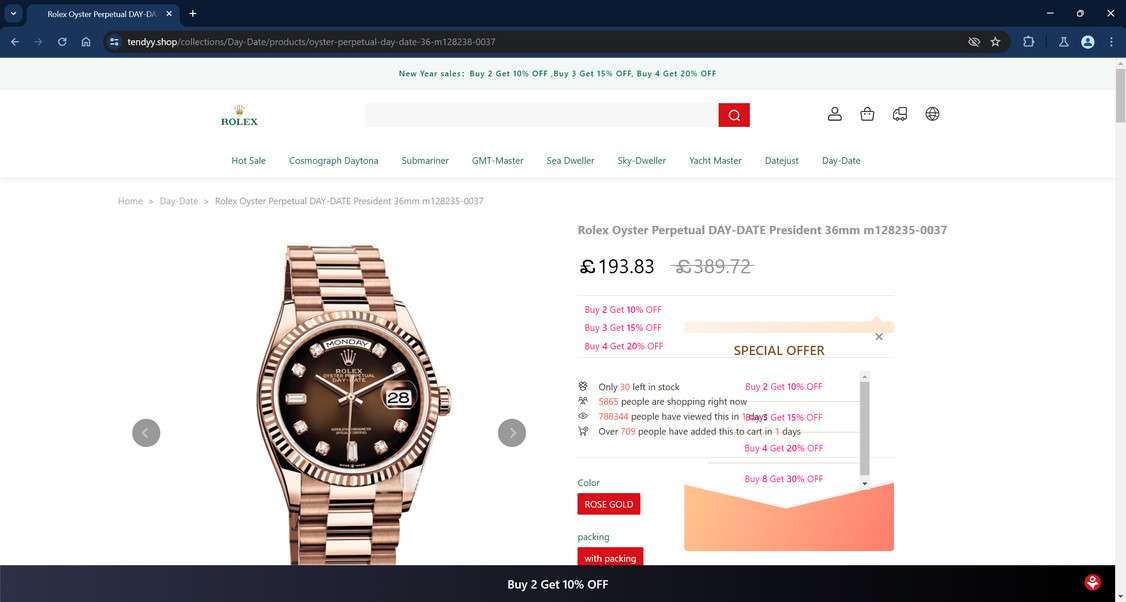Open the shopping basket icon

pos(867,114)
